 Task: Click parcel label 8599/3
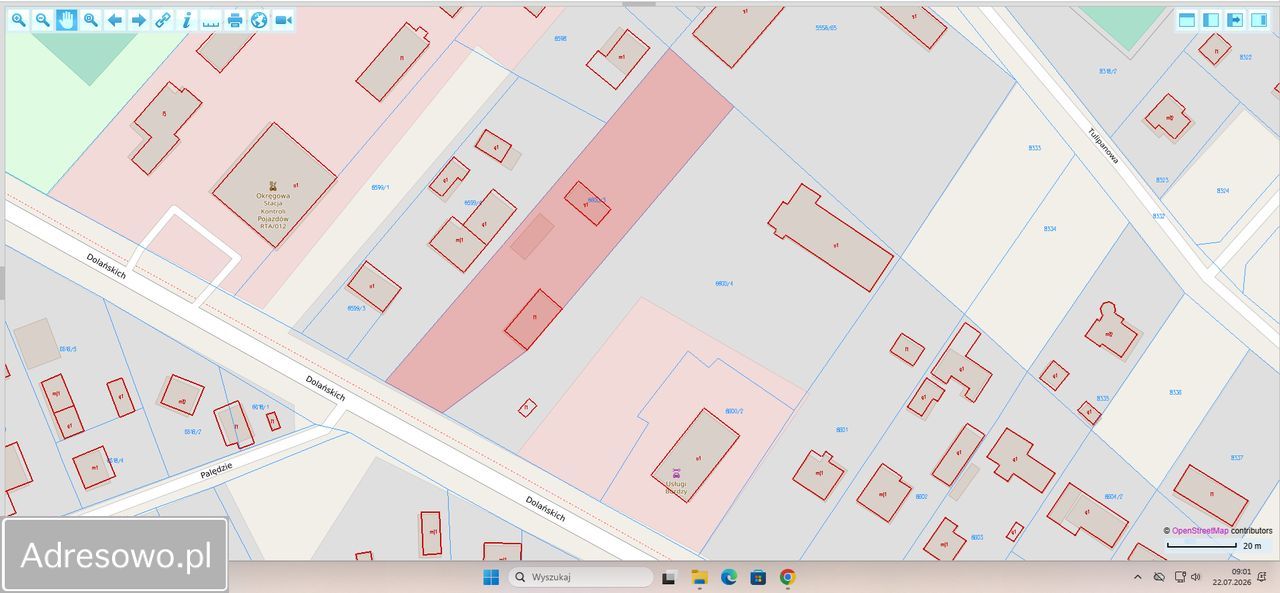coord(356,308)
